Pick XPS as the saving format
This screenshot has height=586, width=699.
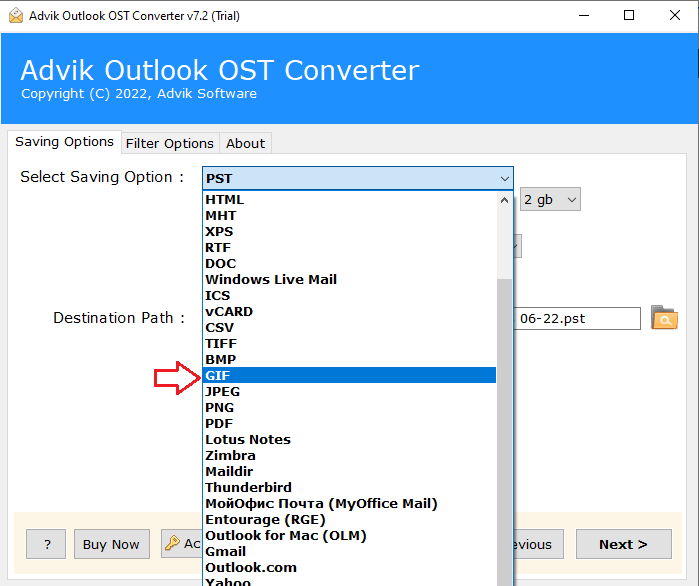point(350,232)
